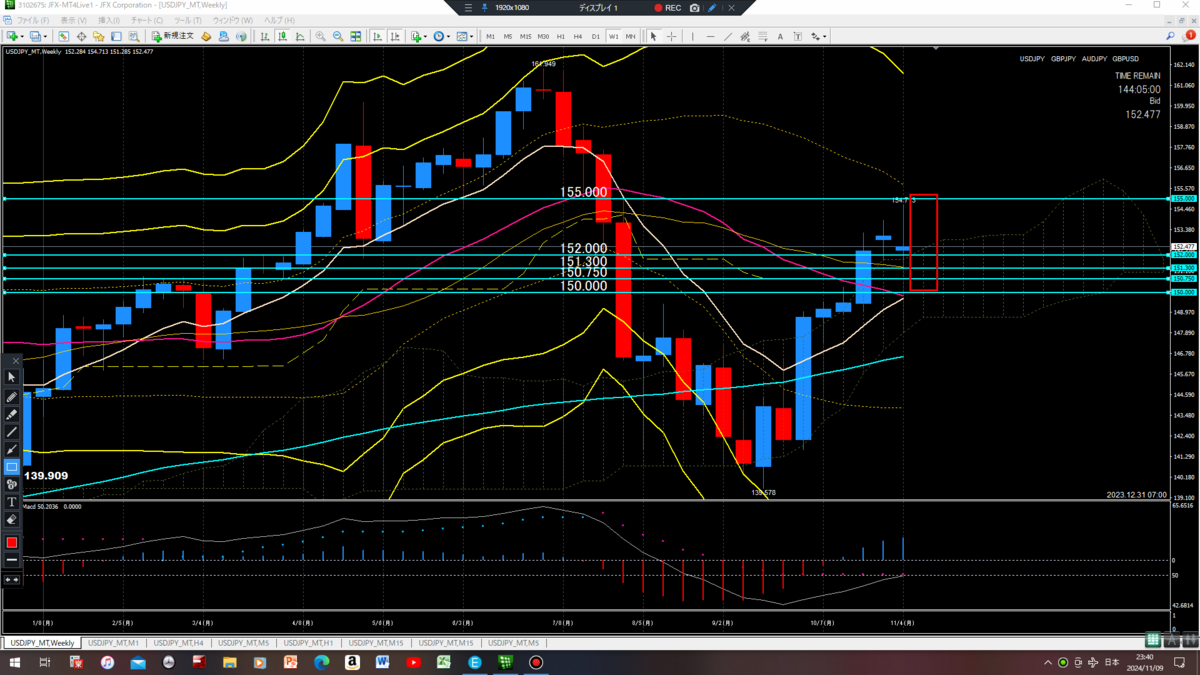Switch symbol to GBPUSD link

[x=1125, y=59]
